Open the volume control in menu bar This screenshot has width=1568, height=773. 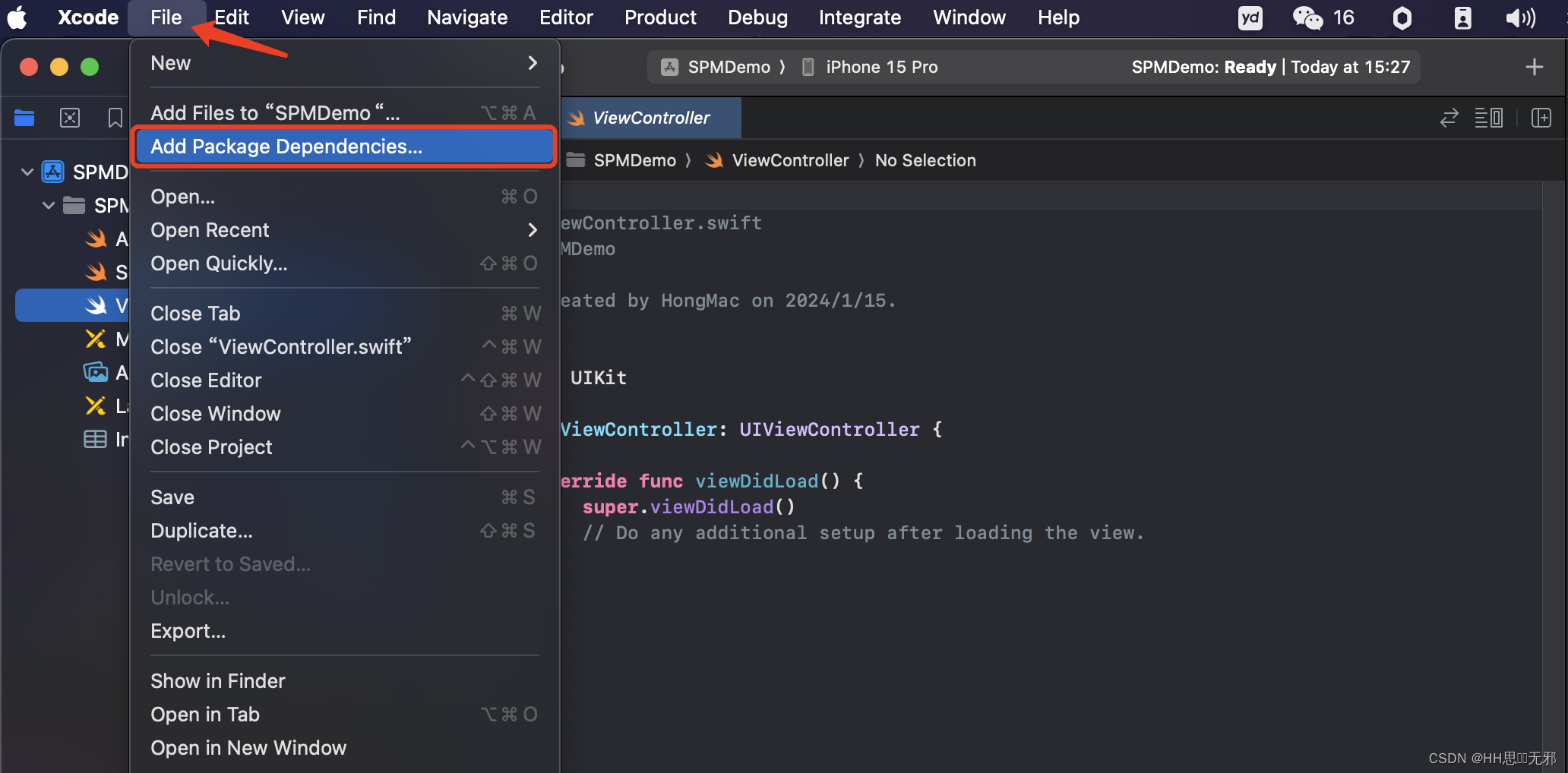1520,17
